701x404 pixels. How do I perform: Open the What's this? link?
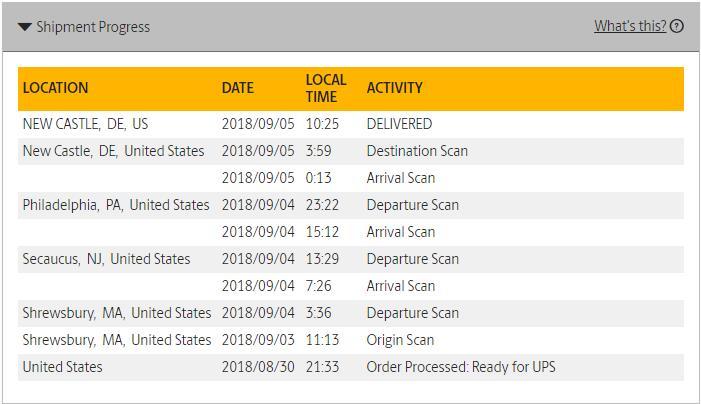pos(629,26)
